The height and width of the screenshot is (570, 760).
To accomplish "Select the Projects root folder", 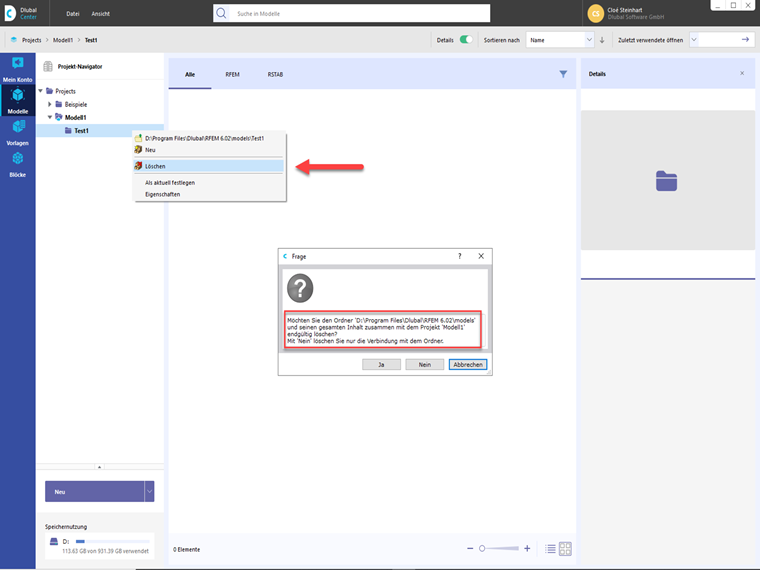I will pos(65,91).
